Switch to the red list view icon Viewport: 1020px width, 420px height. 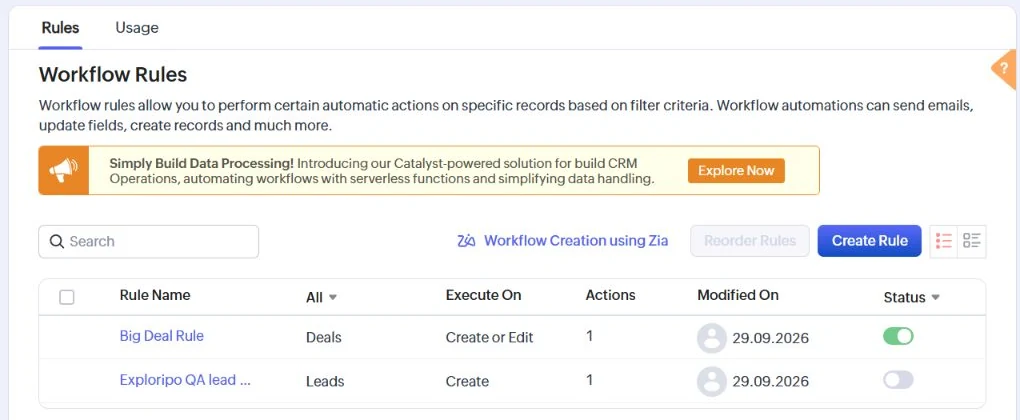[x=944, y=241]
